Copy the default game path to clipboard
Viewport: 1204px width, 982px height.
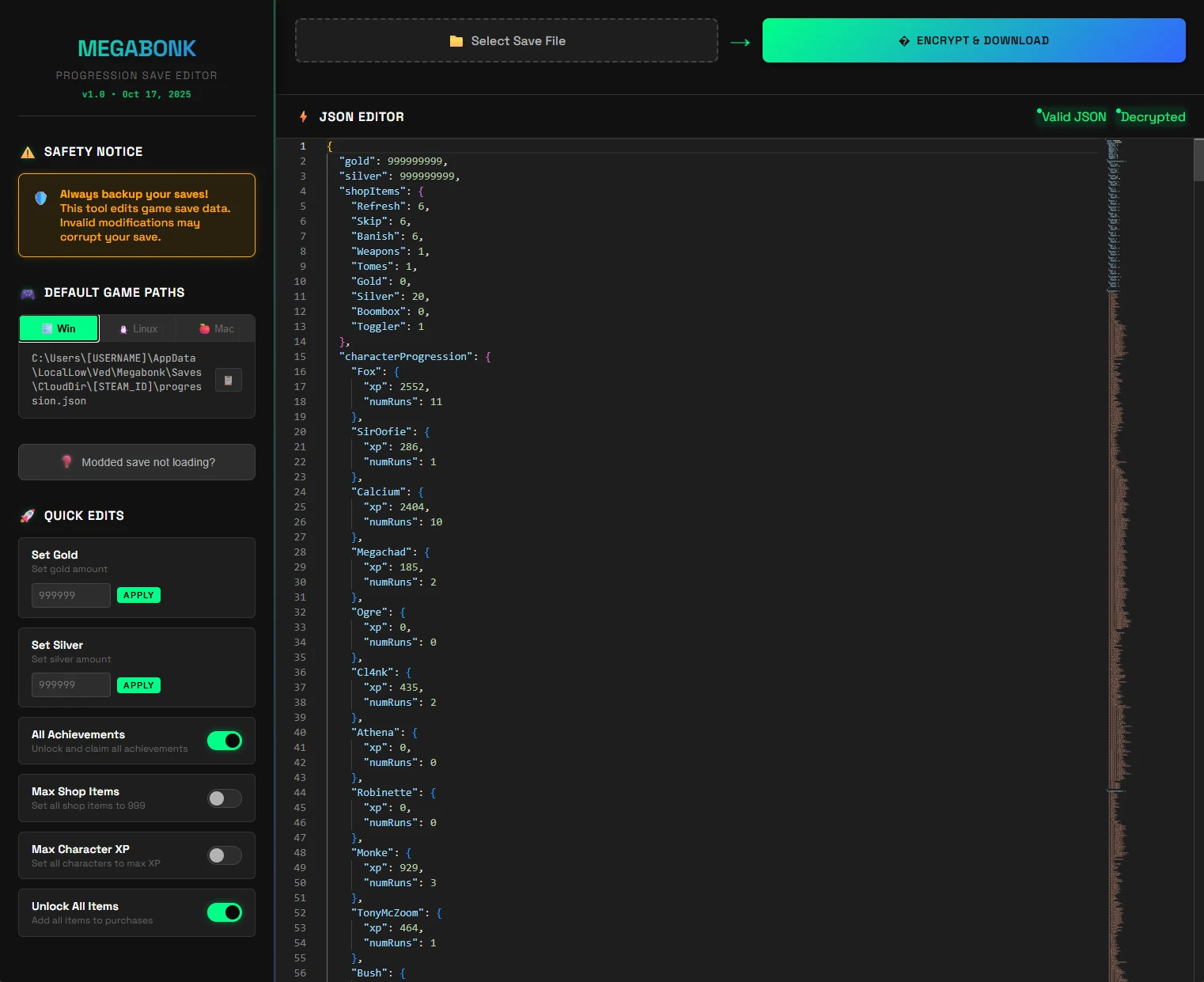click(x=229, y=380)
